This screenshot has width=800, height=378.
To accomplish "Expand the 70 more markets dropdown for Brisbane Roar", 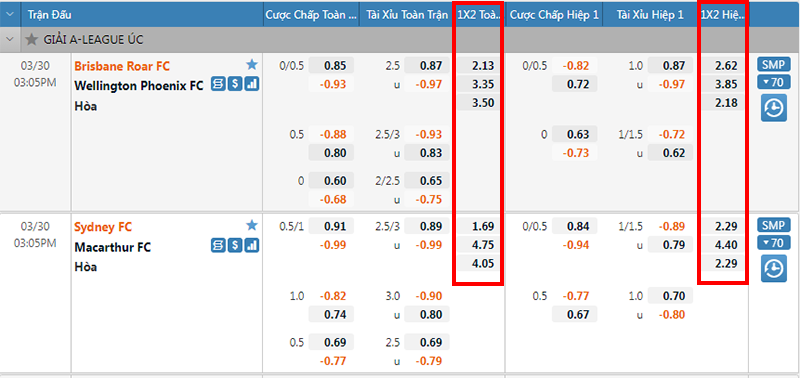I will (x=774, y=82).
